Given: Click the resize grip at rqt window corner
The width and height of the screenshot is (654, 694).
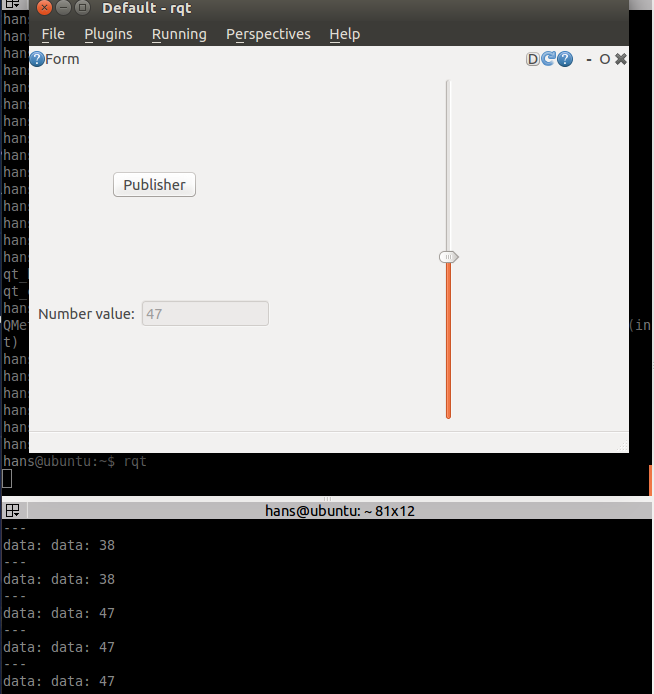Looking at the screenshot, I should (623, 447).
